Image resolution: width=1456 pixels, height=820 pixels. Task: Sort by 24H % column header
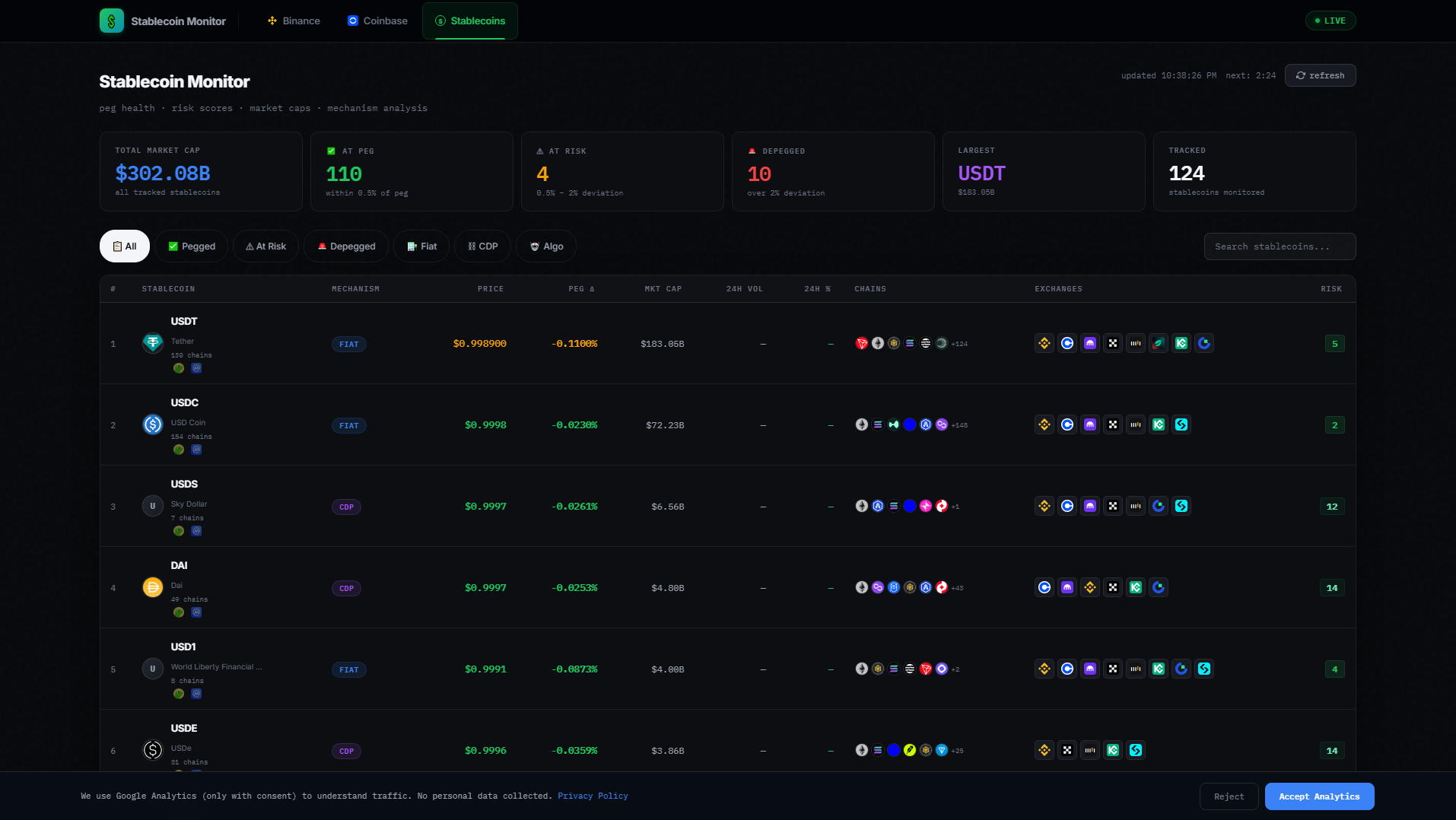tap(818, 289)
